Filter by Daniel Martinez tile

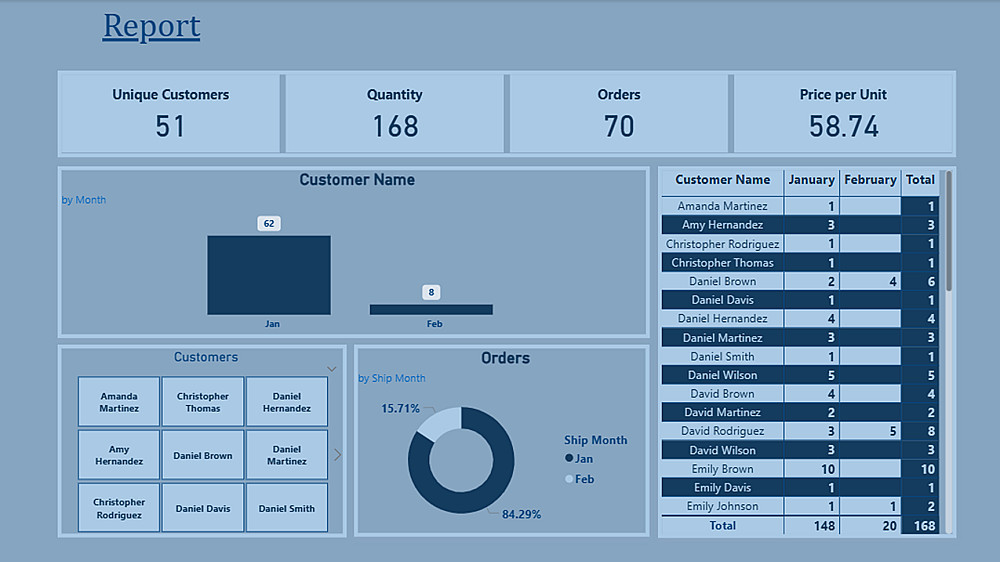tap(287, 455)
